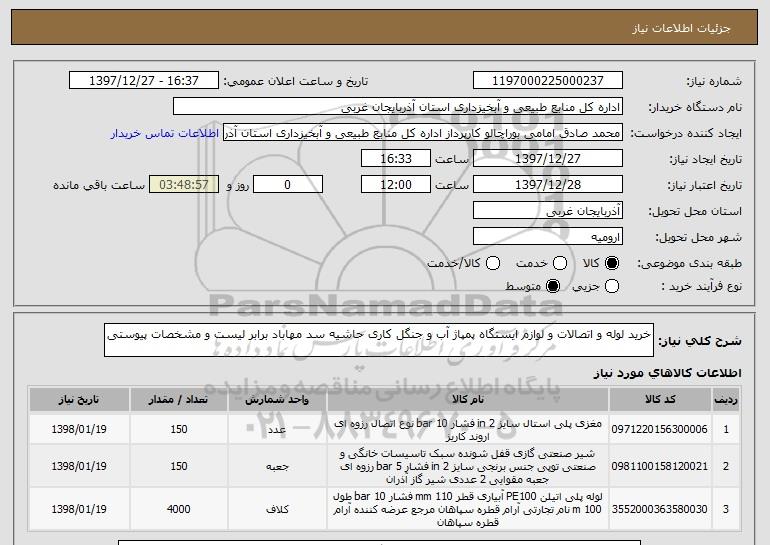
Task: Select item code 3552000363580030
Action: [x=660, y=509]
